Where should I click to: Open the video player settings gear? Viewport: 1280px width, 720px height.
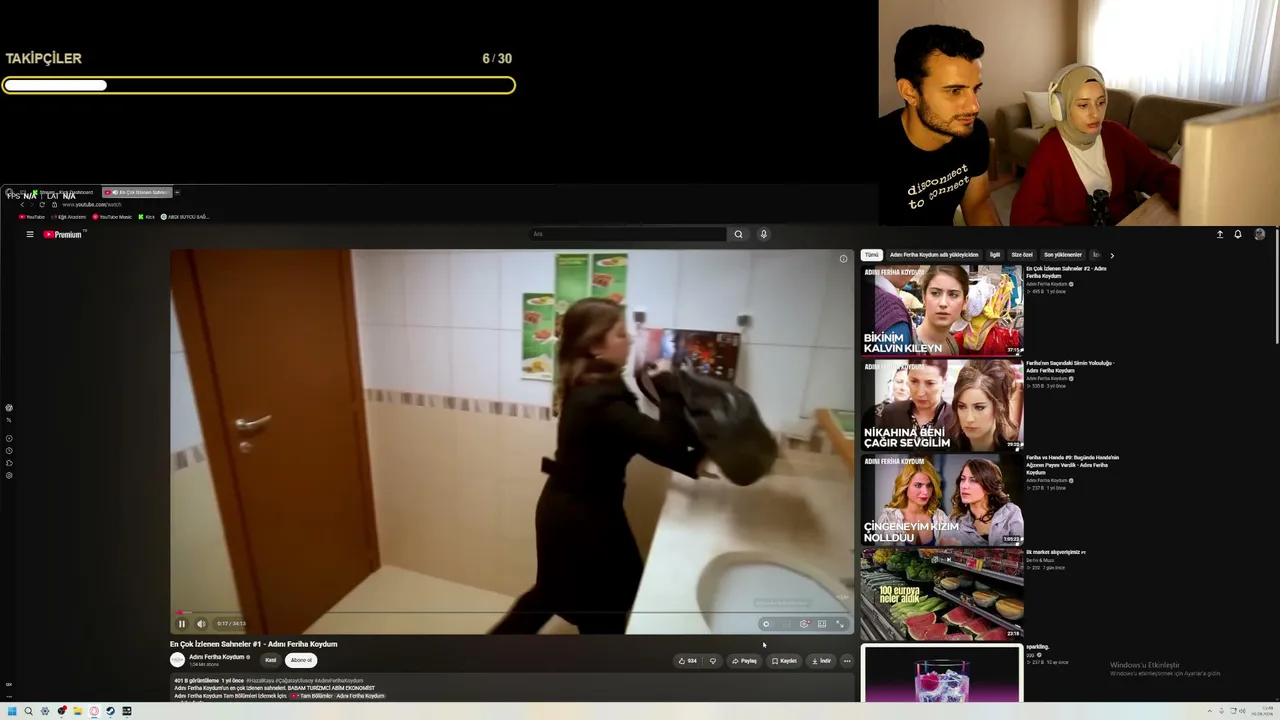[x=804, y=624]
